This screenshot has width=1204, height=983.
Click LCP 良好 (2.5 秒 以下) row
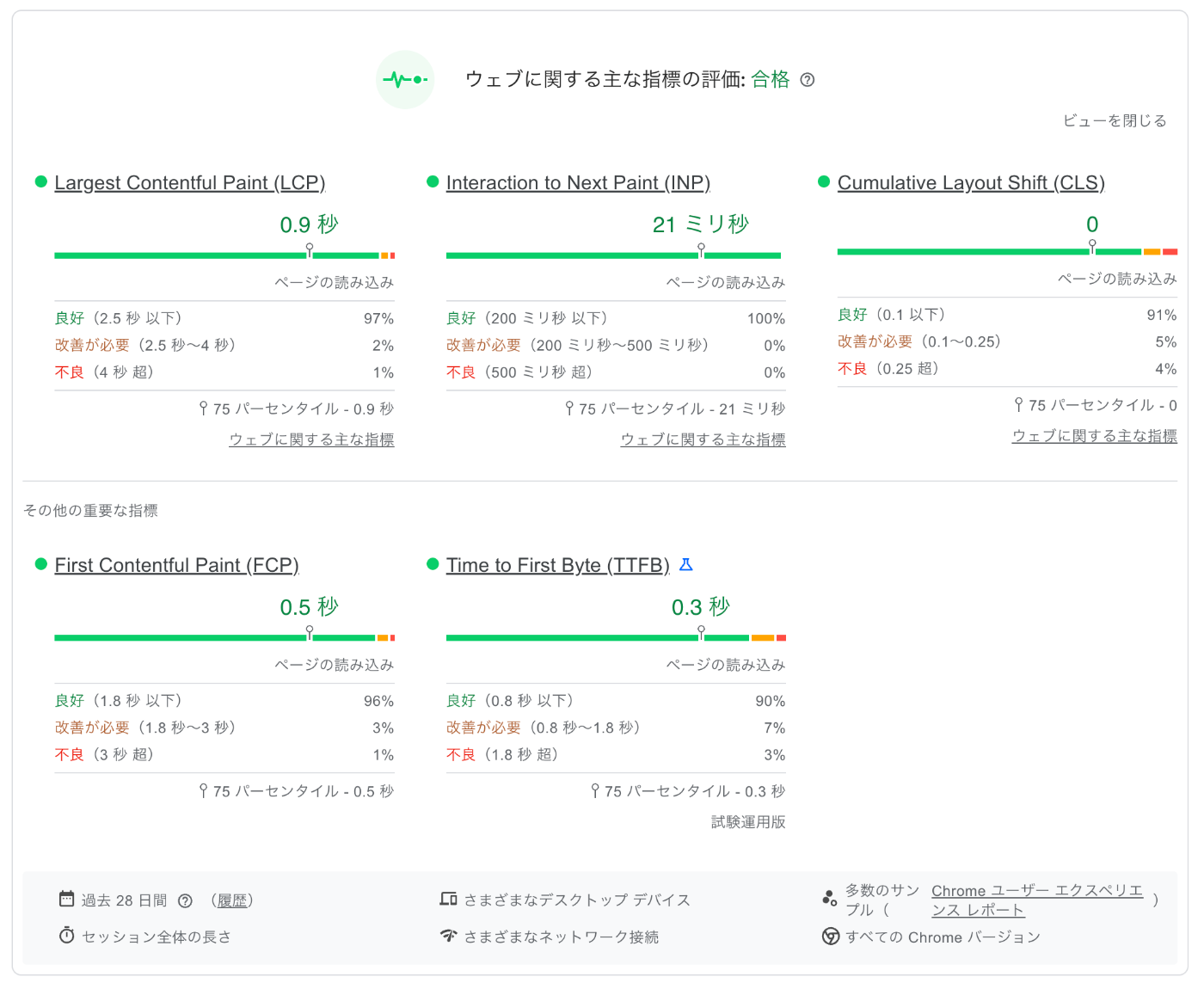(x=224, y=318)
